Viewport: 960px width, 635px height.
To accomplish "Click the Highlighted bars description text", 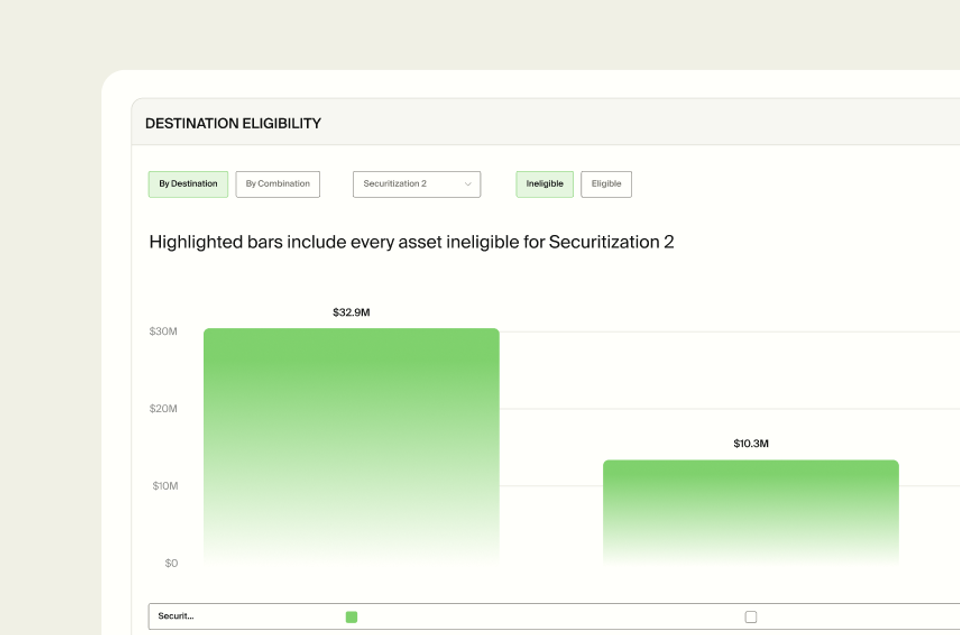I will 411,242.
